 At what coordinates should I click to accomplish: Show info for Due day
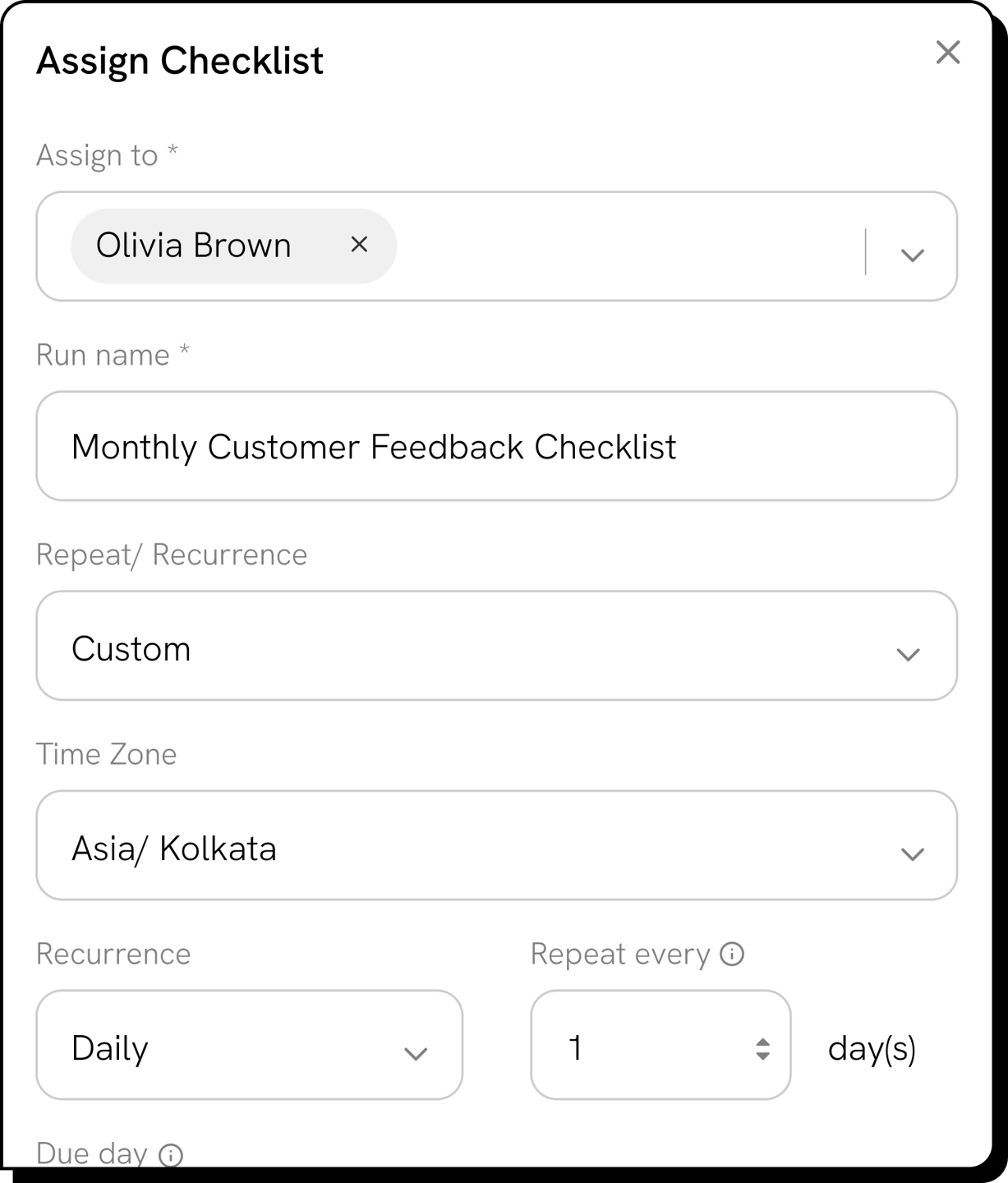tap(170, 1155)
